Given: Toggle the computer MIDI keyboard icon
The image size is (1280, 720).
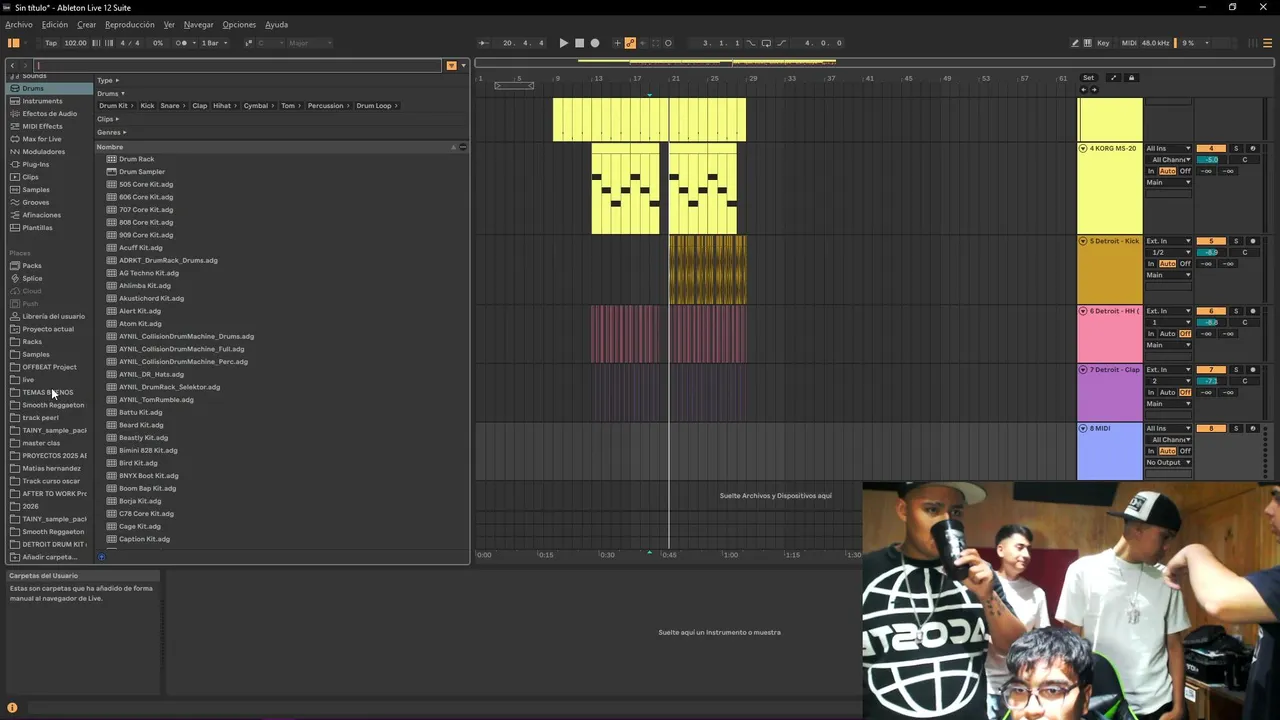Looking at the screenshot, I should 1088,43.
